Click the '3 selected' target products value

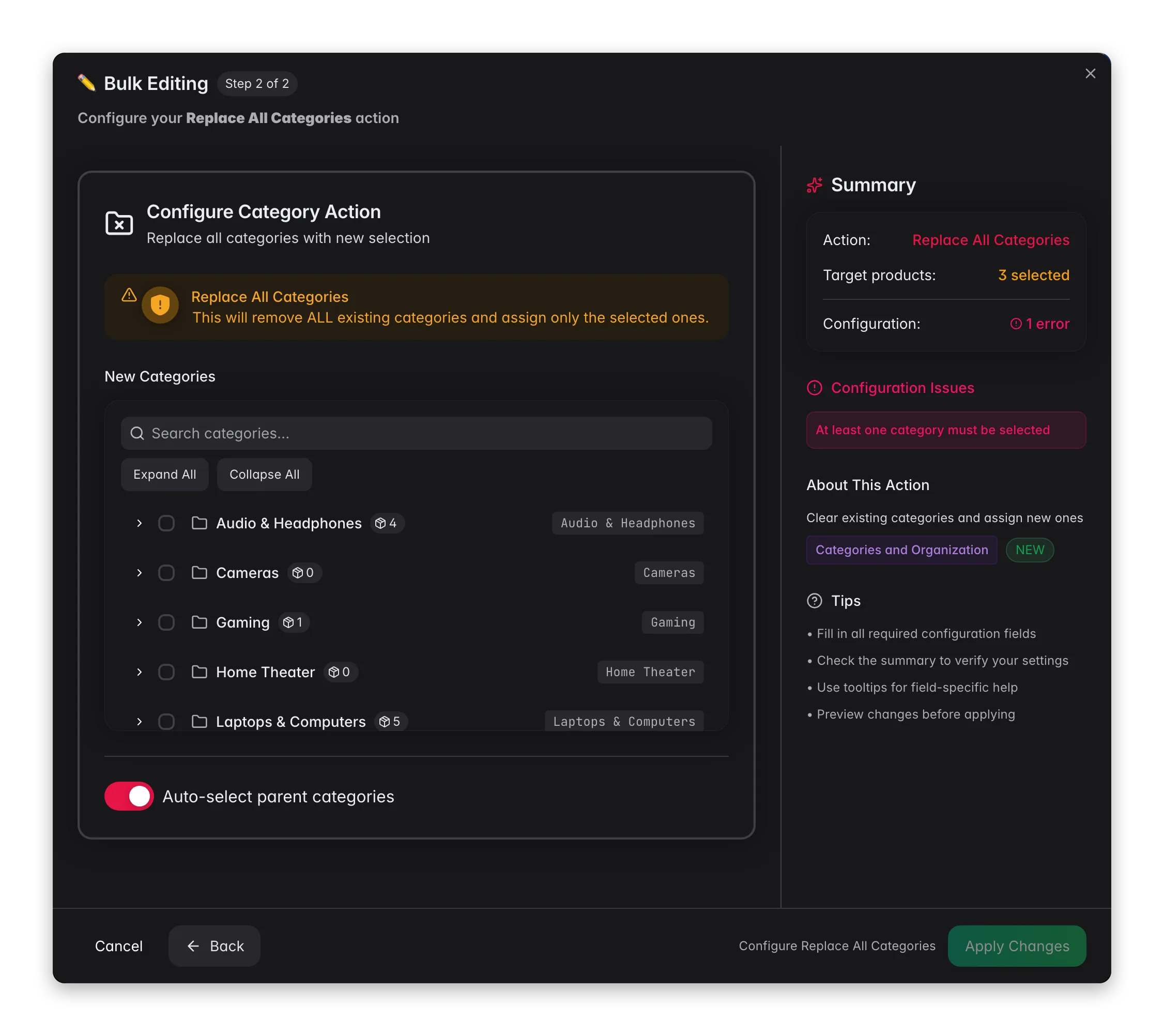pyautogui.click(x=1034, y=275)
